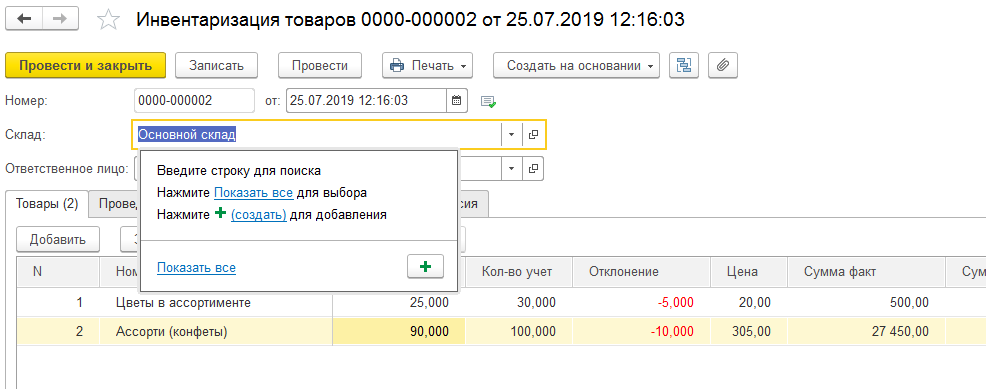The height and width of the screenshot is (389, 986).
Task: Click the forward navigation arrow
Action: click(x=60, y=19)
